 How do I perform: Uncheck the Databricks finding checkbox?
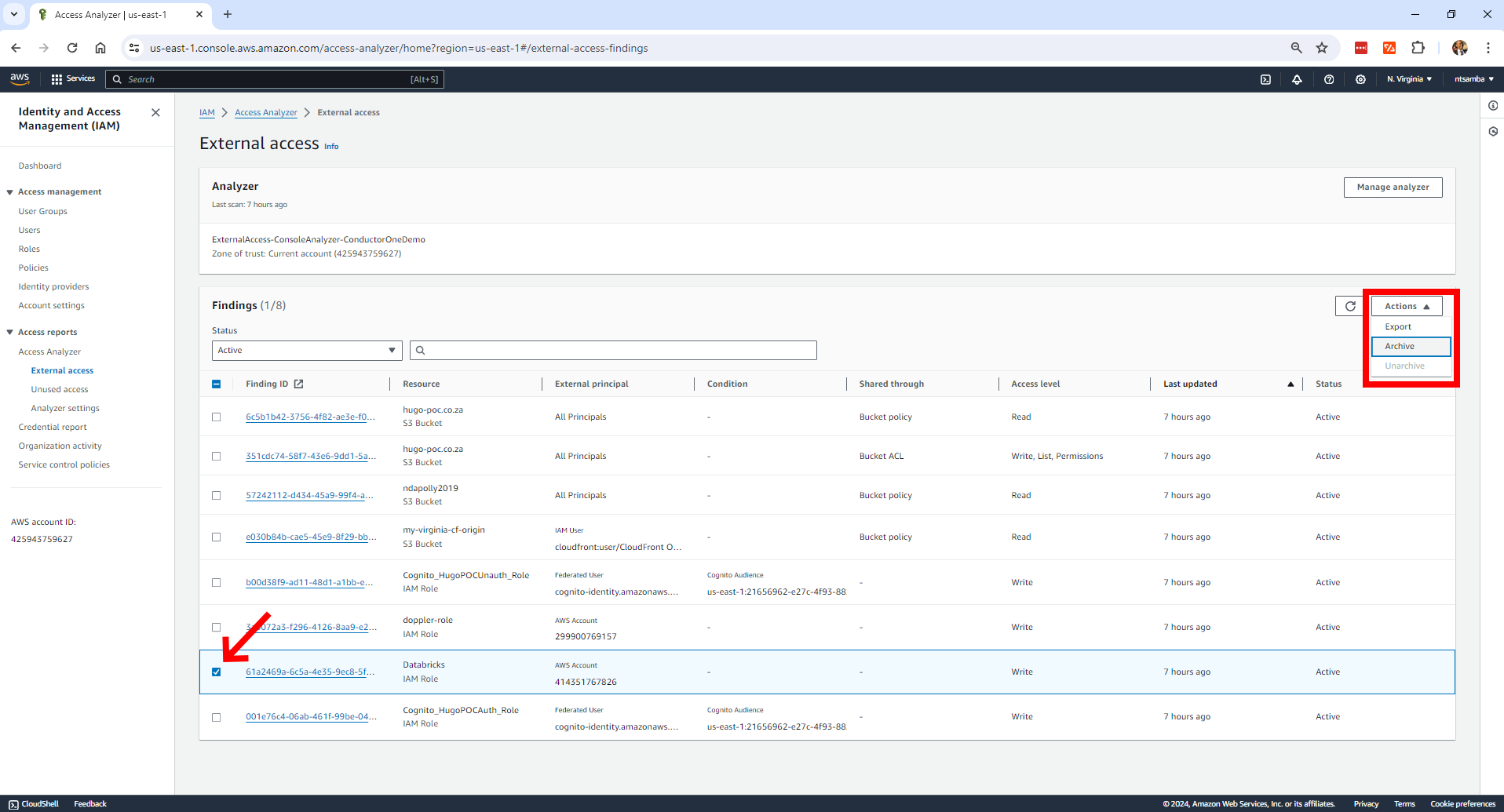(217, 672)
